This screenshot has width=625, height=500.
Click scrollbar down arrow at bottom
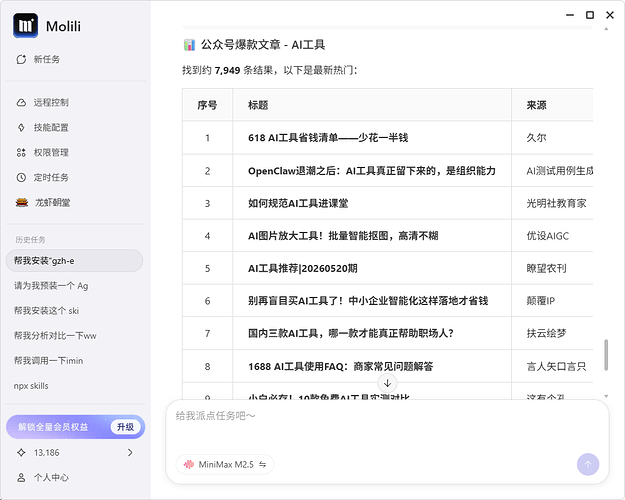pos(606,396)
